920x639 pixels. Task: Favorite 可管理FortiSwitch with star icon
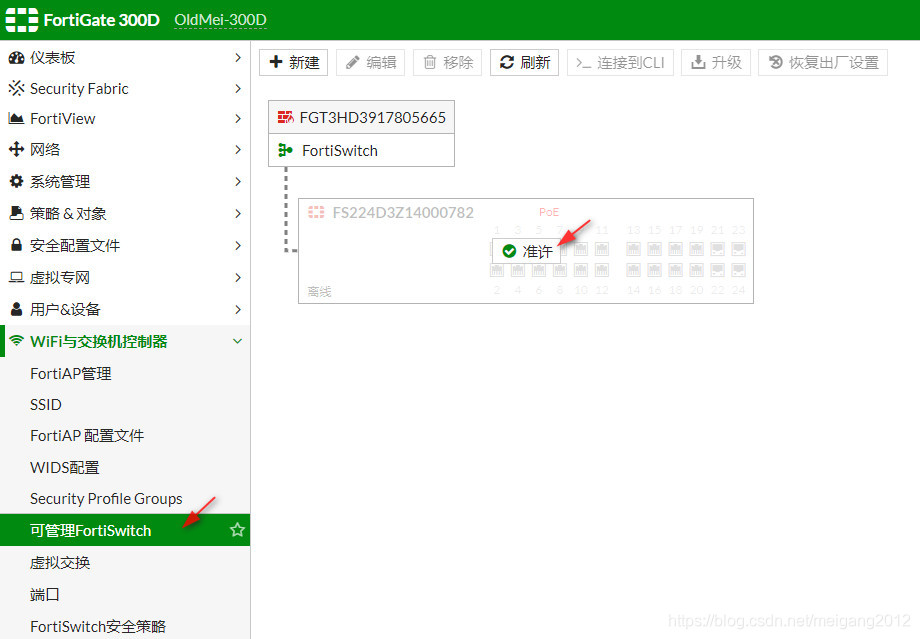237,530
